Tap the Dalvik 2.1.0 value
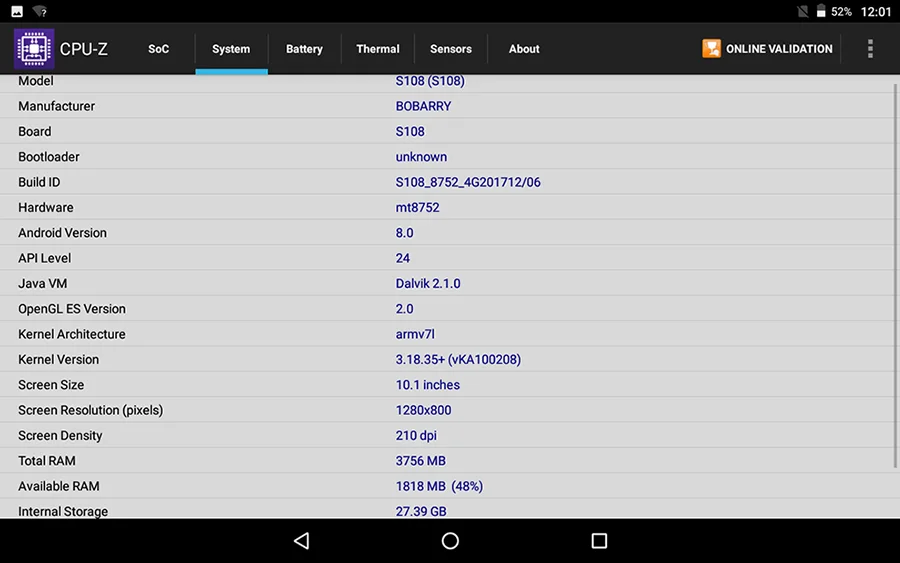900x563 pixels. coord(428,283)
